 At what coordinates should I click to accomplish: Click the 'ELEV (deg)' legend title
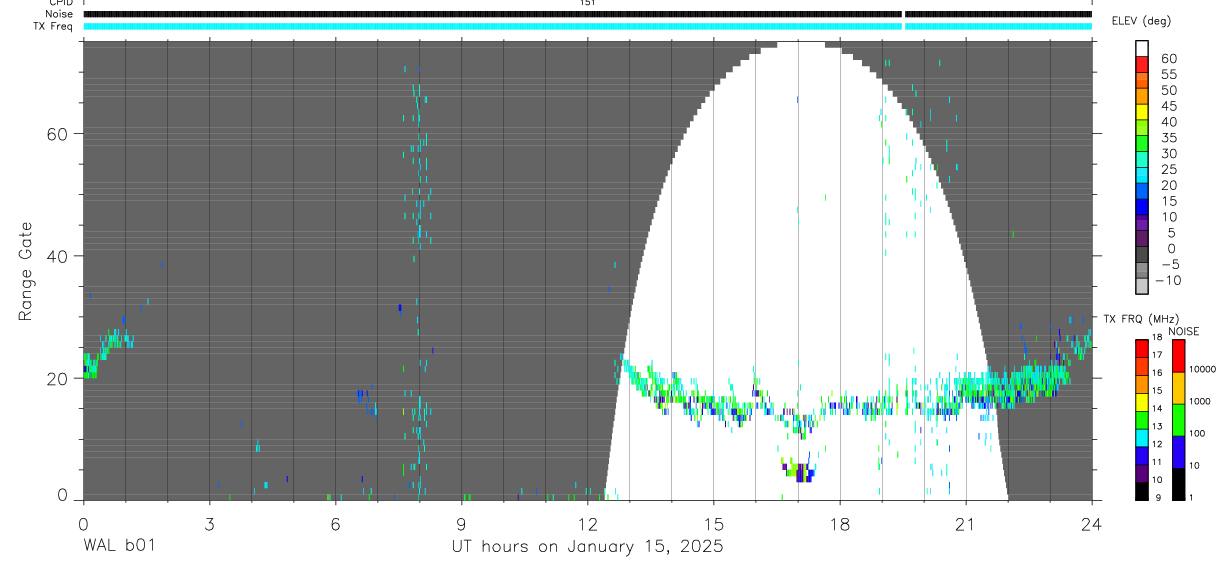pyautogui.click(x=1141, y=21)
